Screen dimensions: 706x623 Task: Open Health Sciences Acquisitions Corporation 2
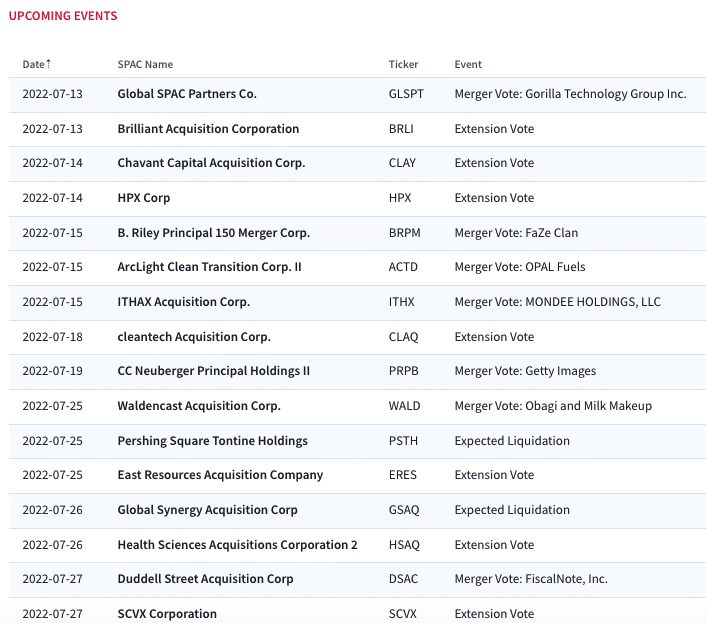[237, 545]
